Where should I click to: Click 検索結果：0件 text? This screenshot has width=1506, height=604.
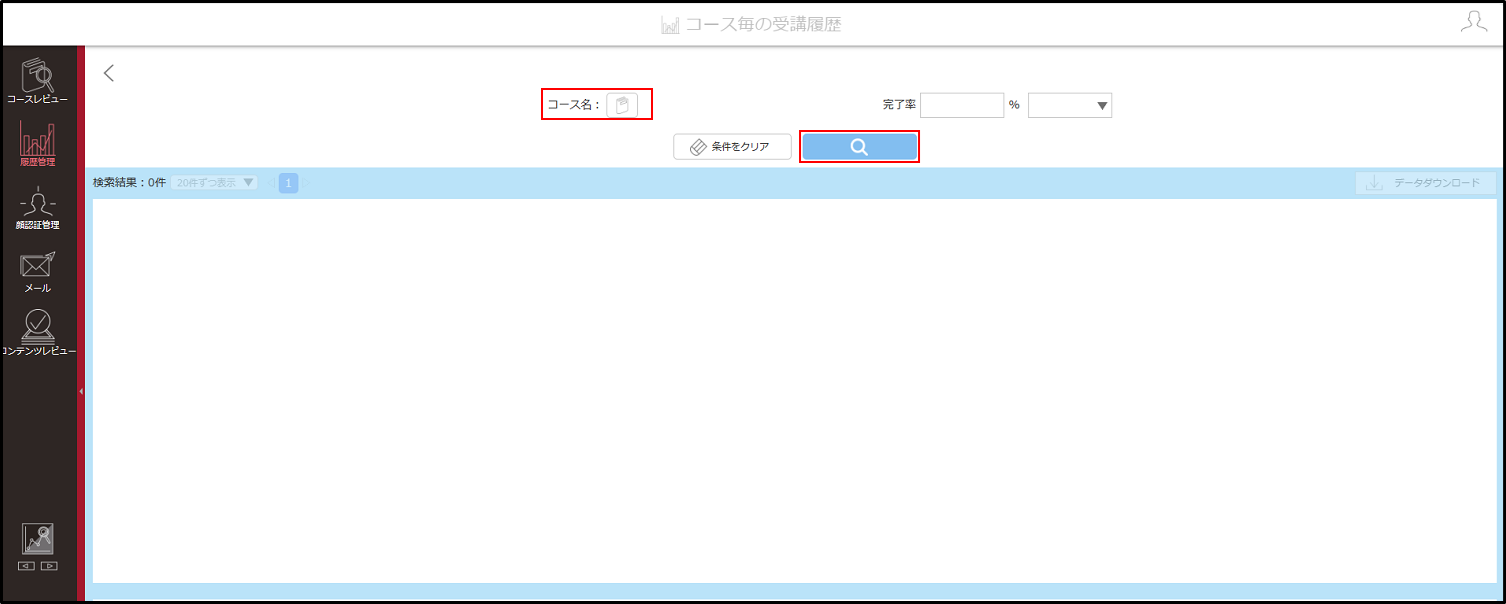coord(129,183)
